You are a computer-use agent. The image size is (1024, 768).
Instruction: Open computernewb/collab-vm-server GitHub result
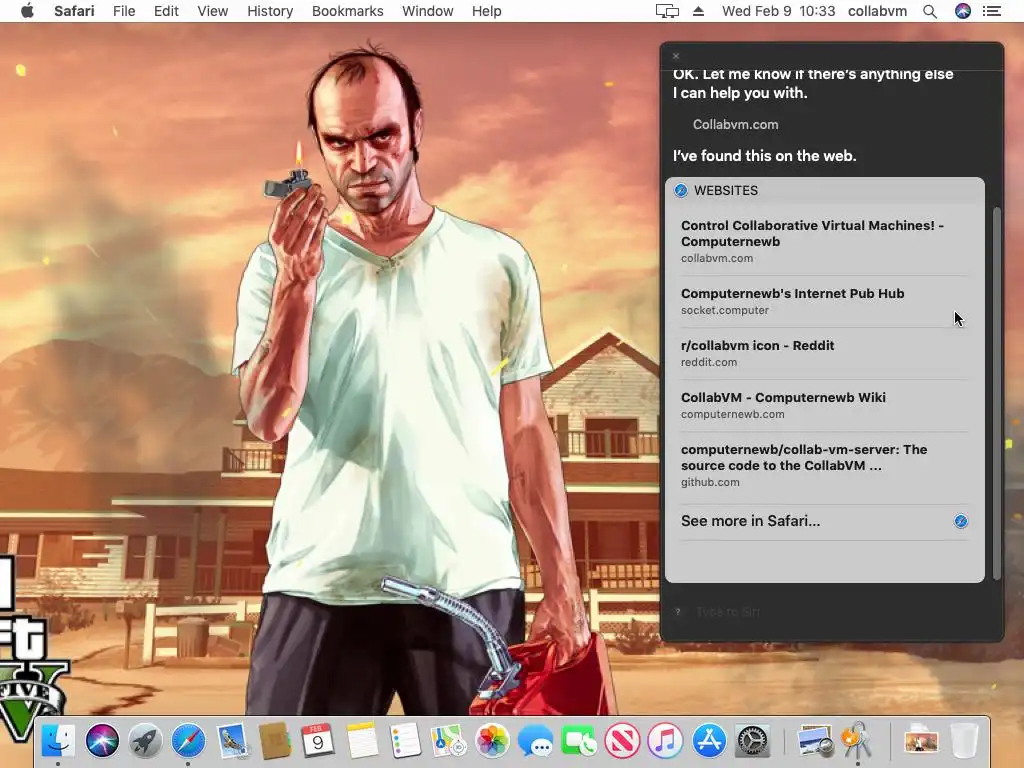pos(824,465)
